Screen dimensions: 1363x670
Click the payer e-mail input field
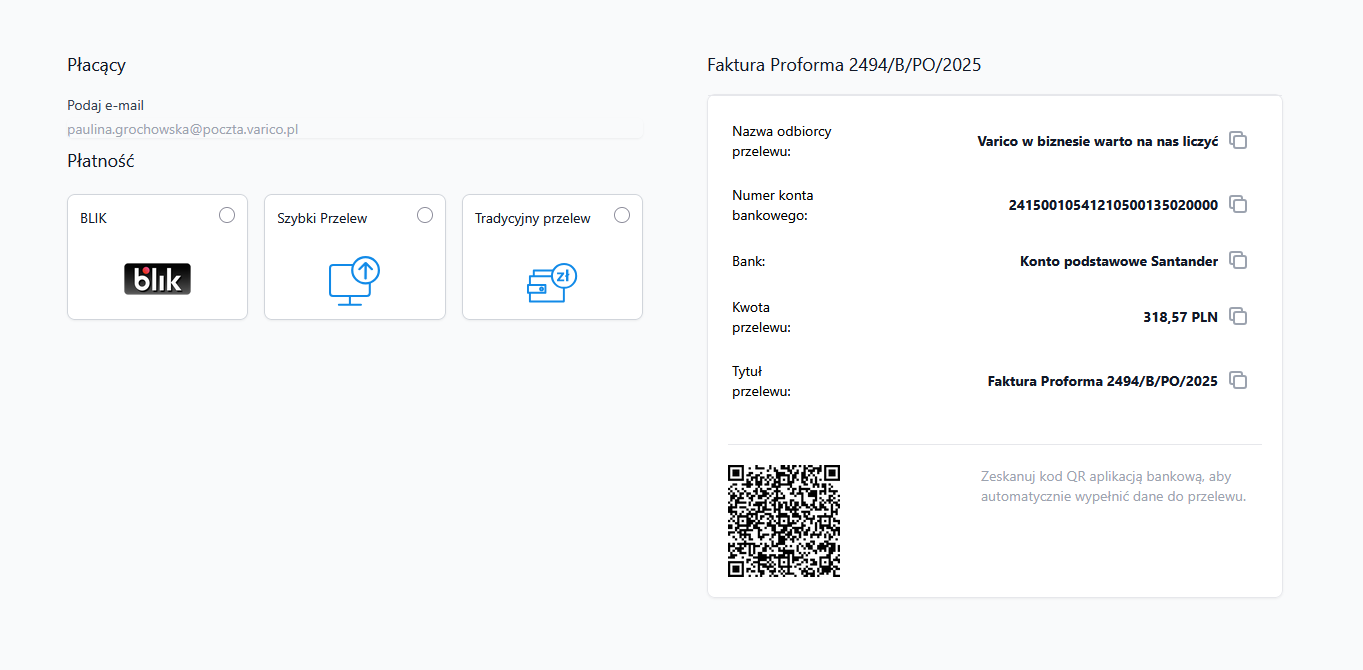[354, 129]
